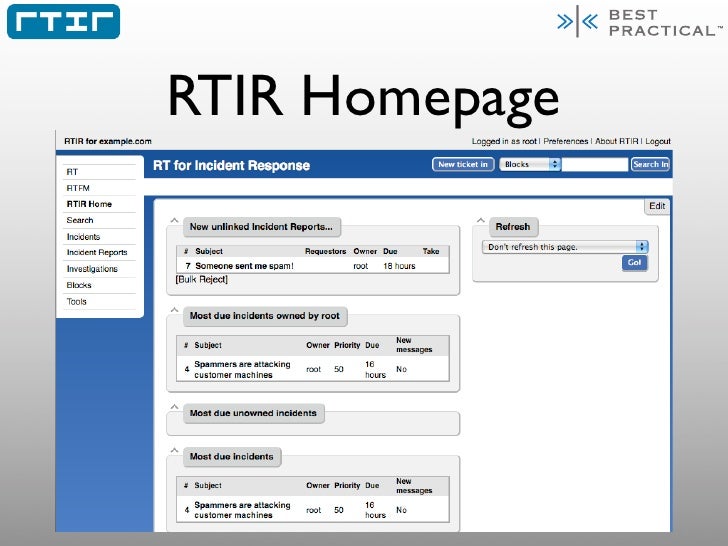Open Investigations in the sidebar
This screenshot has width=728, height=546.
pyautogui.click(x=92, y=269)
